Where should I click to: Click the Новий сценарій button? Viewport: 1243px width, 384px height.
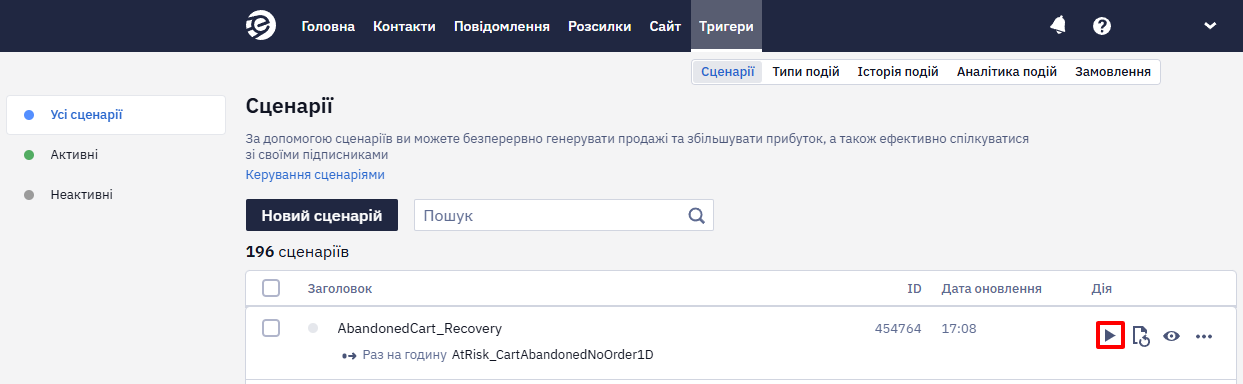[322, 215]
